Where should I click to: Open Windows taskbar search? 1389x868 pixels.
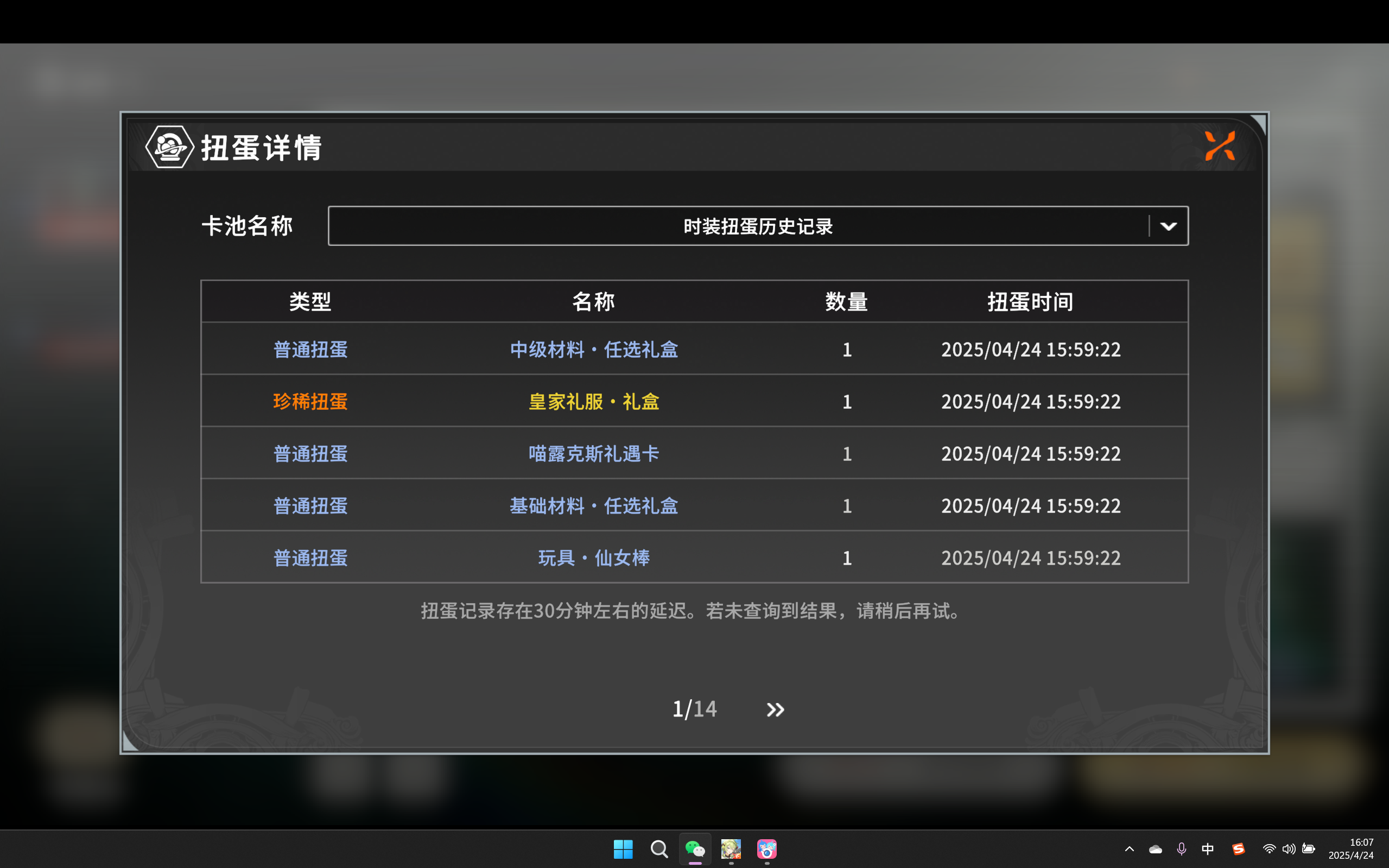click(x=659, y=849)
